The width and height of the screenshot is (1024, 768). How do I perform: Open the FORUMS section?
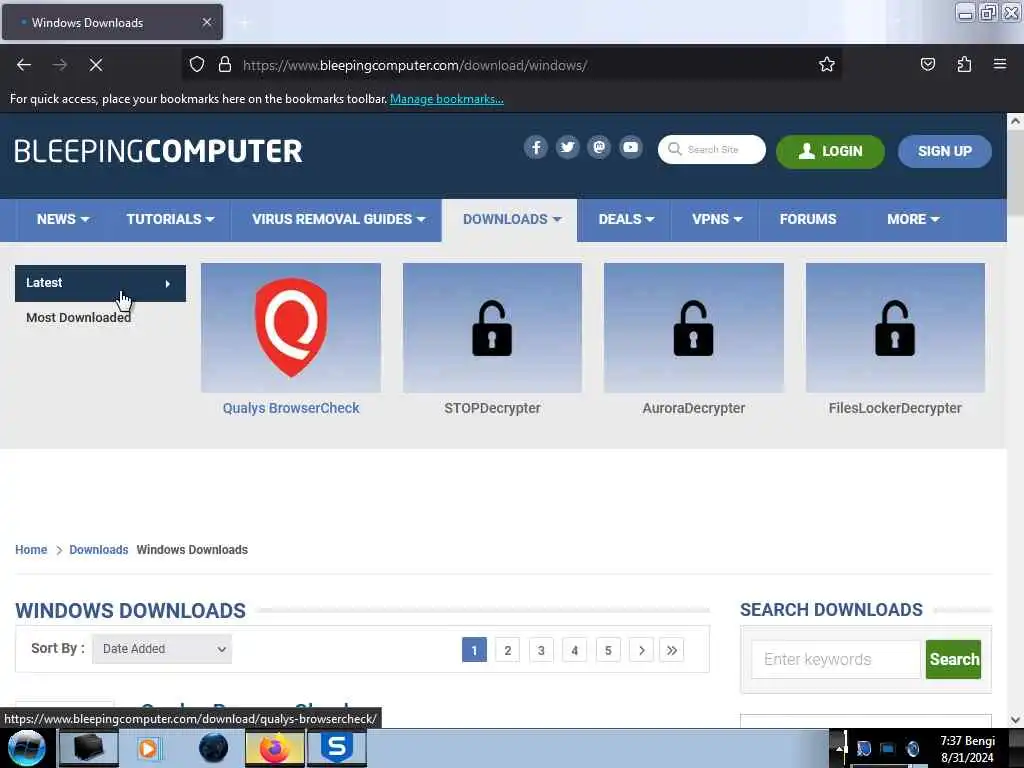808,219
